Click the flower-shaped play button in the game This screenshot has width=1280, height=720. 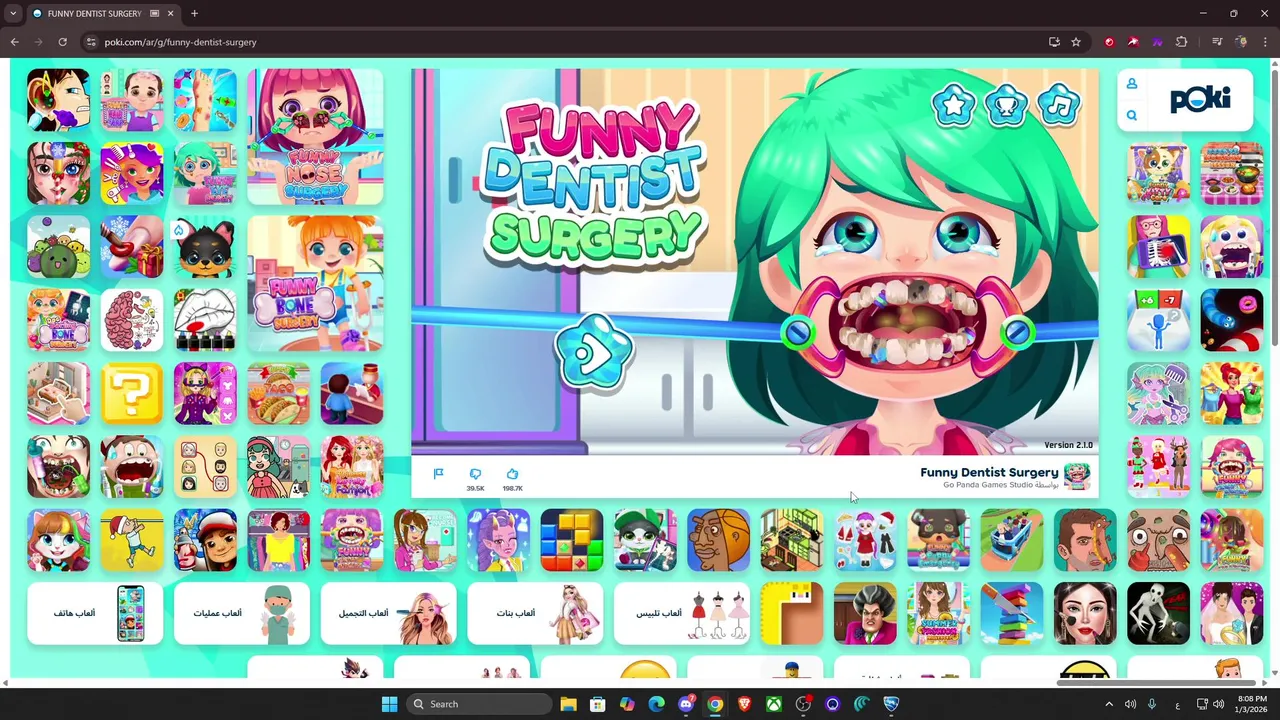(594, 352)
